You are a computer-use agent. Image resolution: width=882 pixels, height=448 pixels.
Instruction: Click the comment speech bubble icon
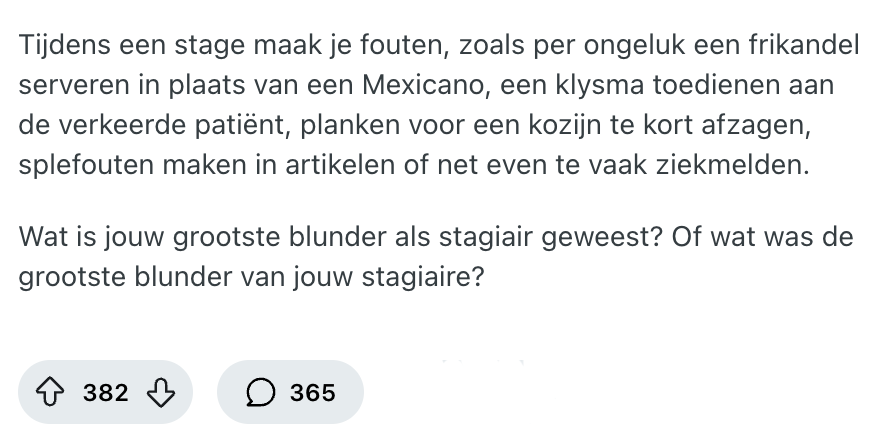point(260,393)
